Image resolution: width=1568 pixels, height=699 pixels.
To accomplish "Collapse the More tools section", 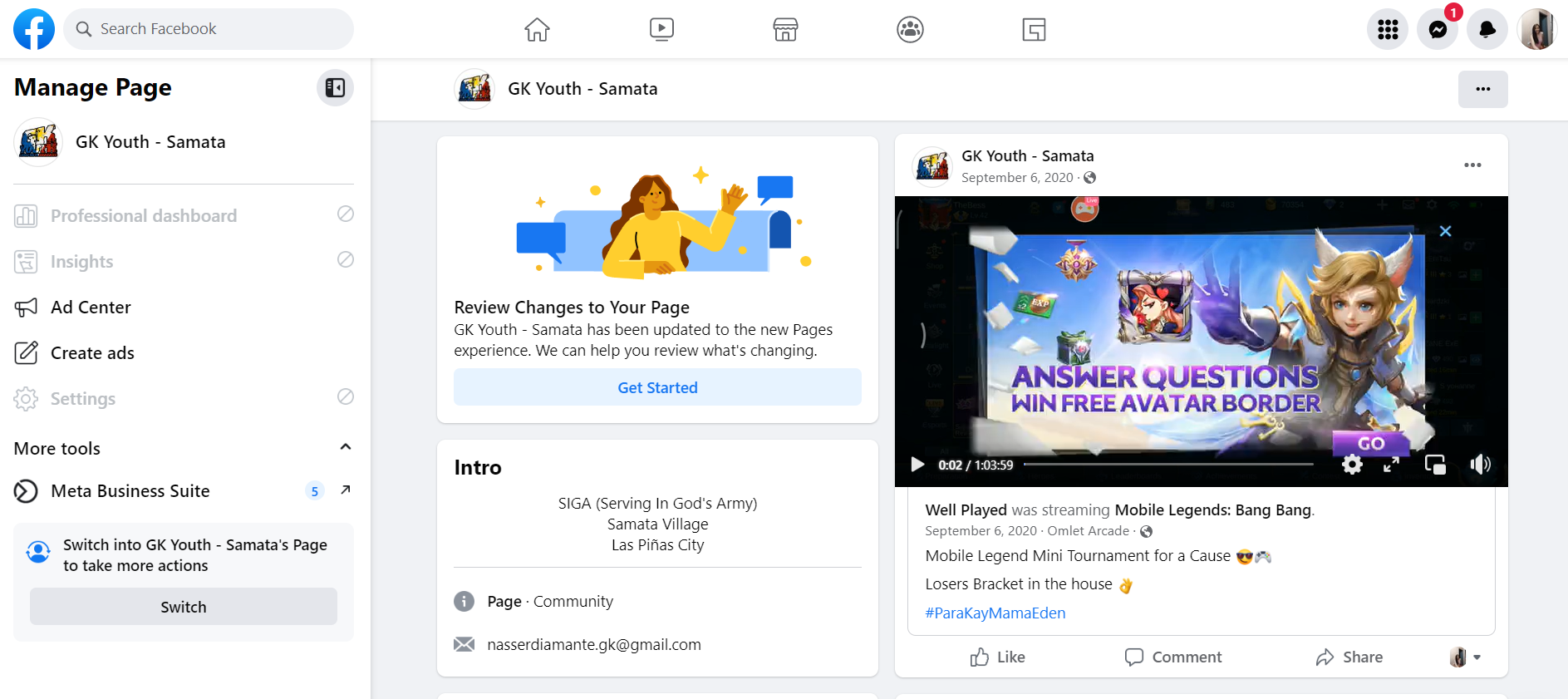I will point(346,447).
